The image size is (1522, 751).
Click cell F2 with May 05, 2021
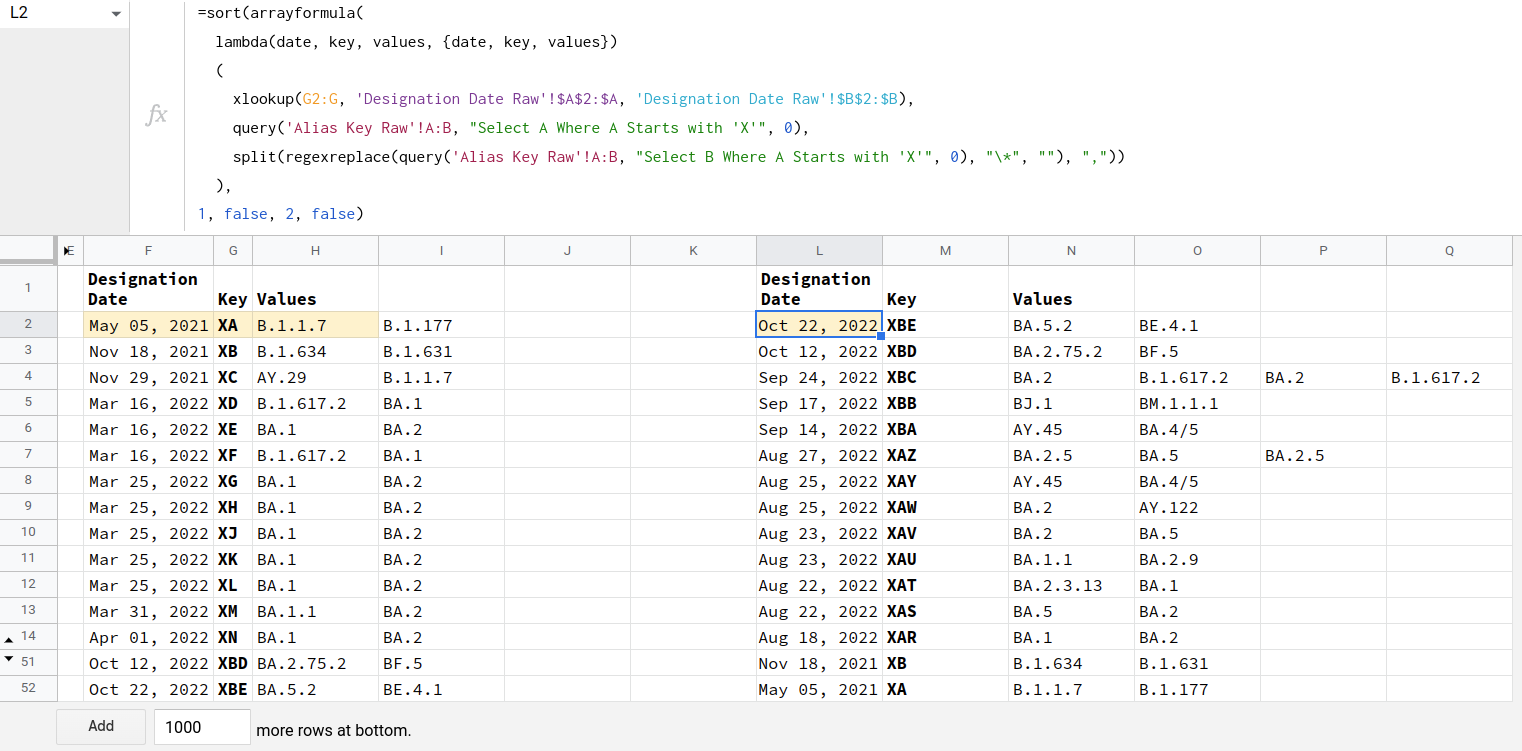149,325
